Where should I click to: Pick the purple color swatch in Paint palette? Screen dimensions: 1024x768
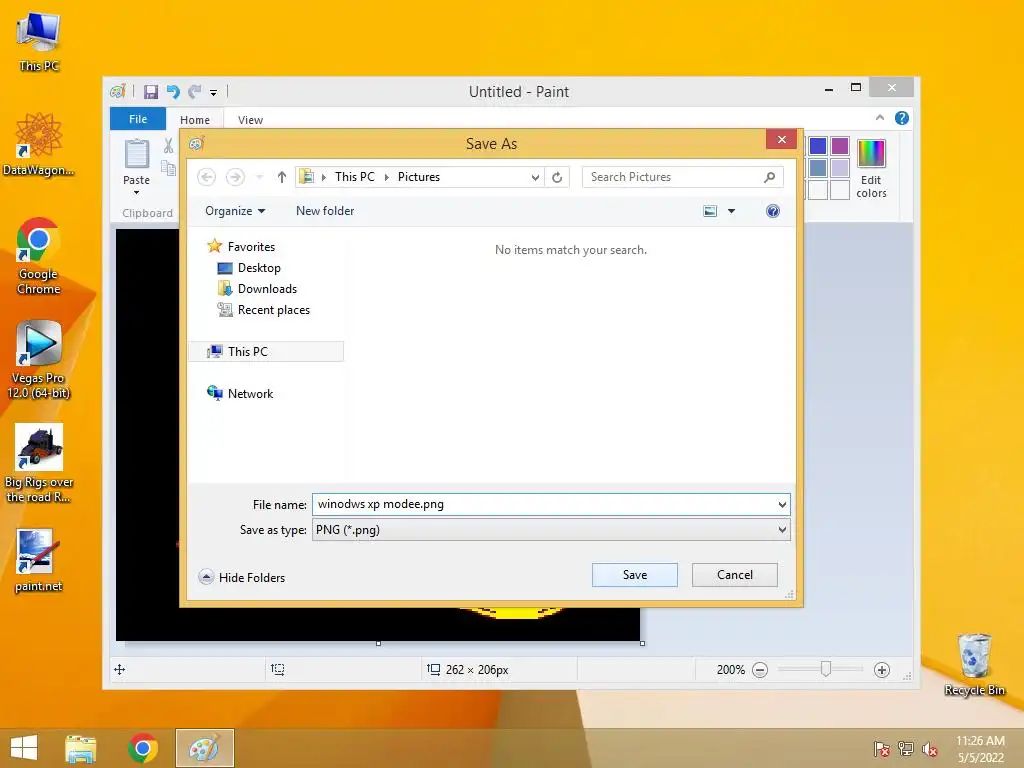coord(840,146)
